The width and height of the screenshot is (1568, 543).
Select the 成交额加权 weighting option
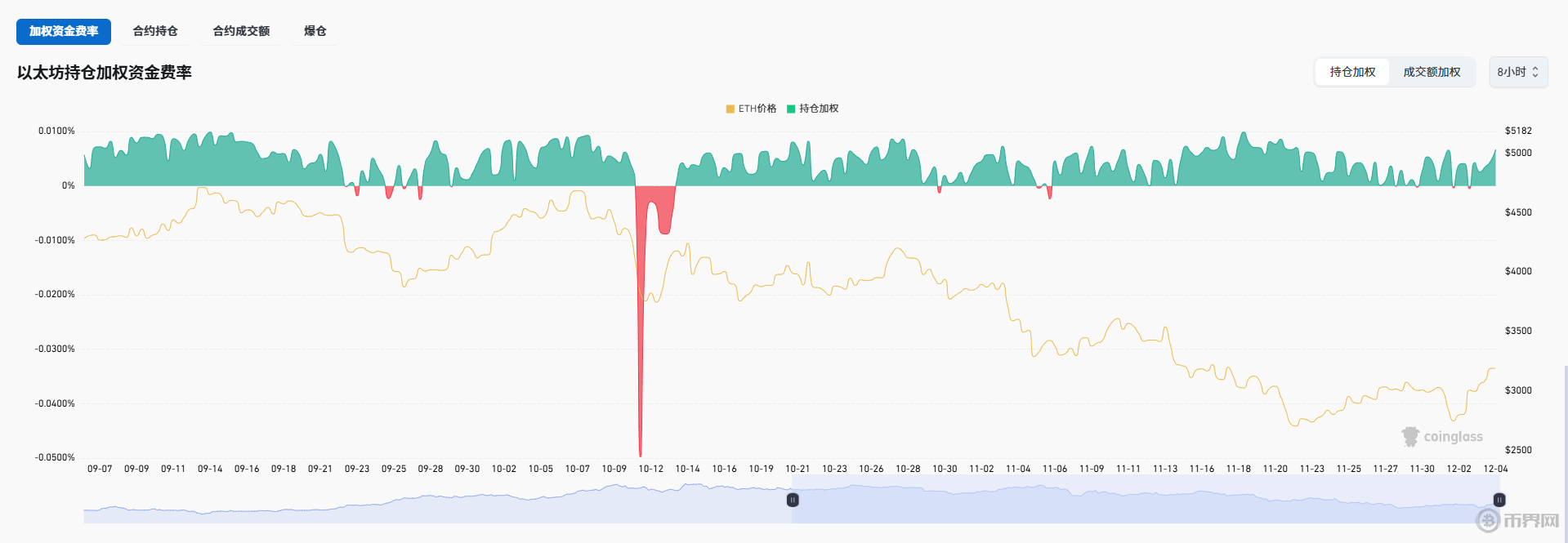click(x=1432, y=72)
